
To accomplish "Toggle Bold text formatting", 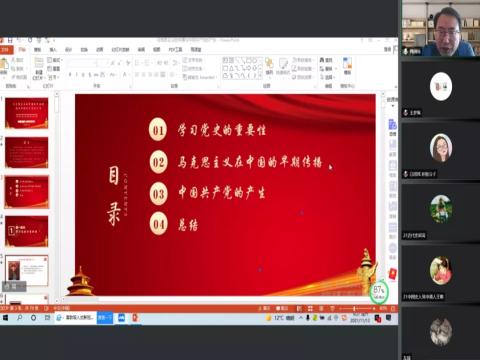I will tap(70, 75).
